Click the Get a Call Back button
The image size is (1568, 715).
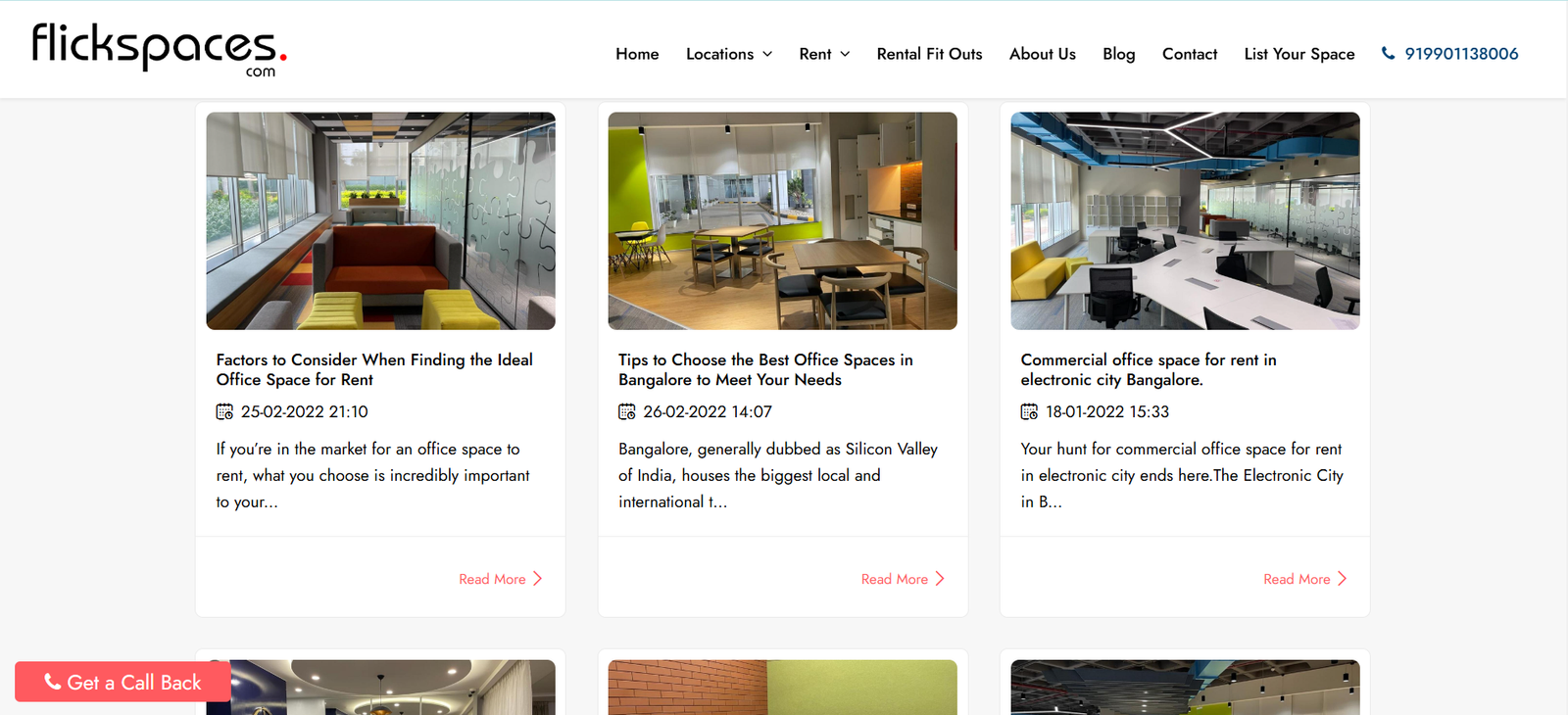coord(122,682)
